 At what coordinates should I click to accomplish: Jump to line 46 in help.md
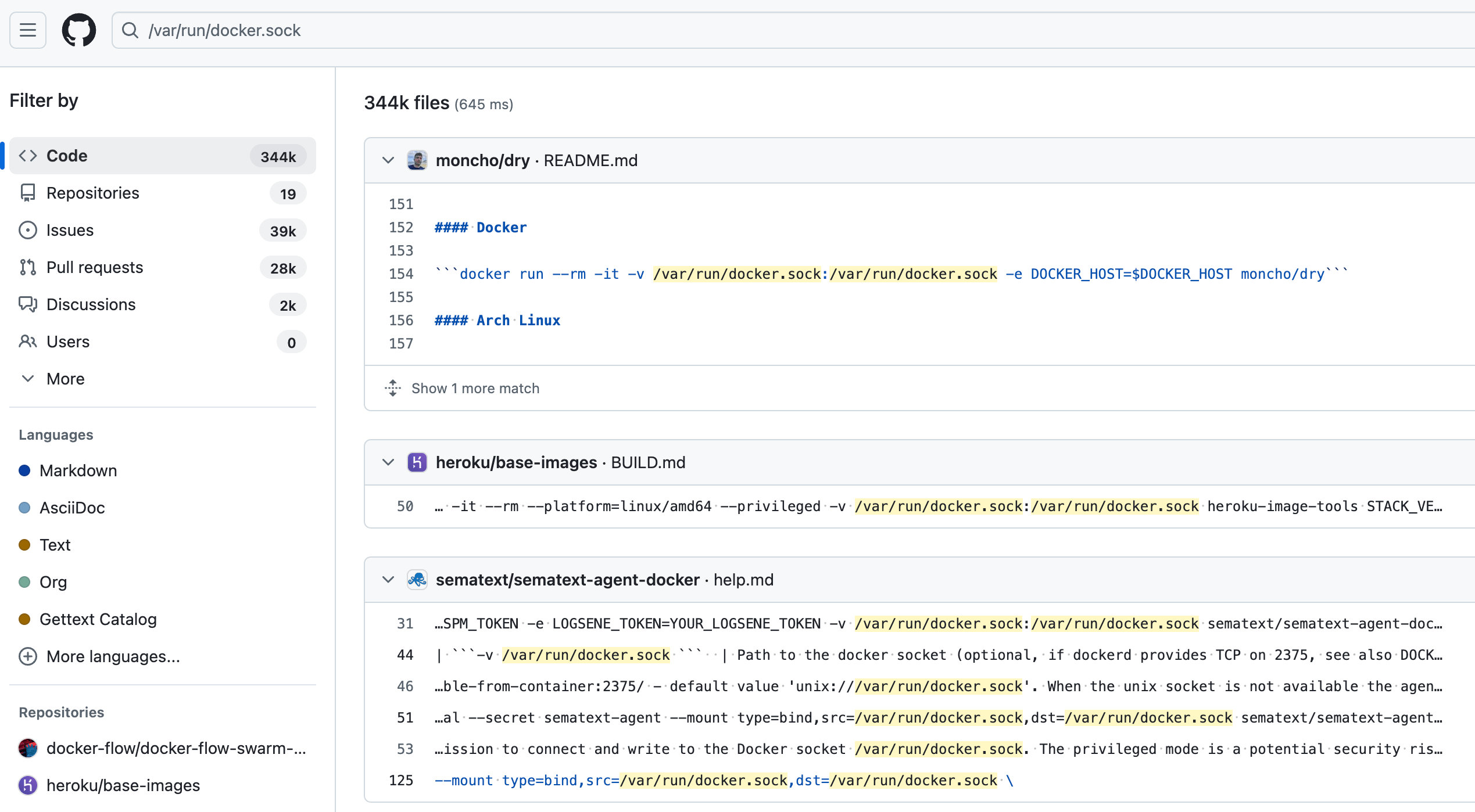[x=405, y=687]
